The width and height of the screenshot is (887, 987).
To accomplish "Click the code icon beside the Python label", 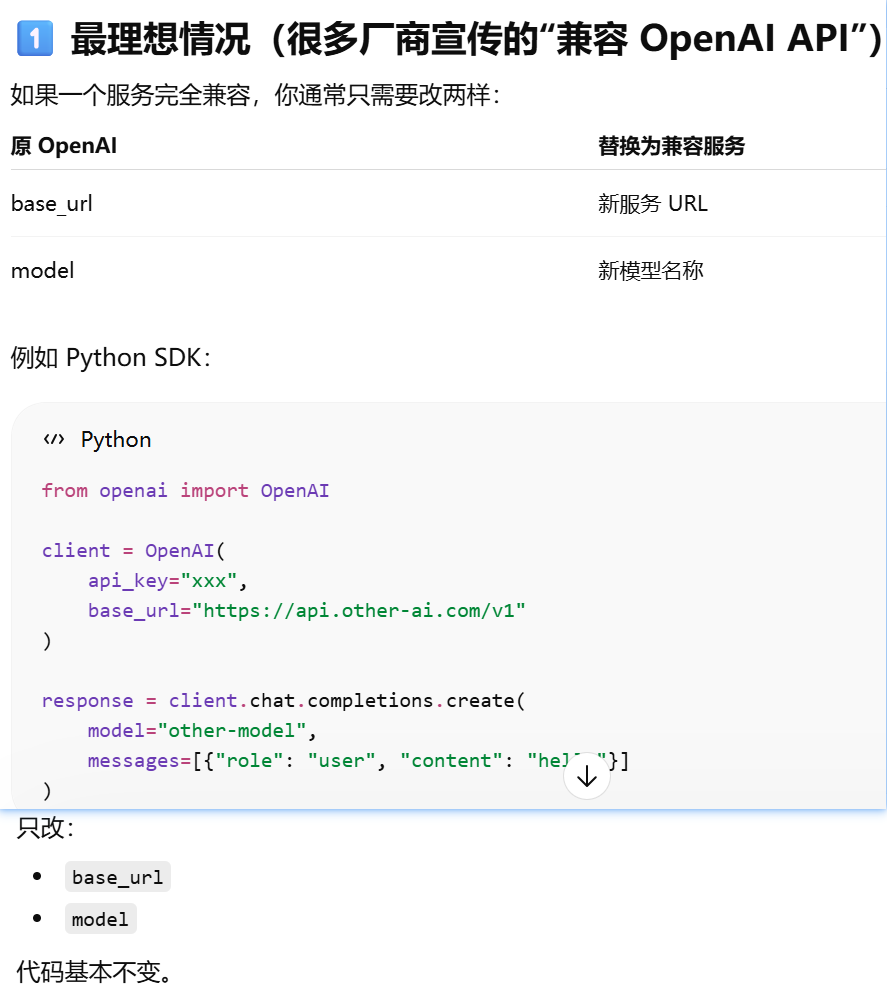I will [54, 439].
